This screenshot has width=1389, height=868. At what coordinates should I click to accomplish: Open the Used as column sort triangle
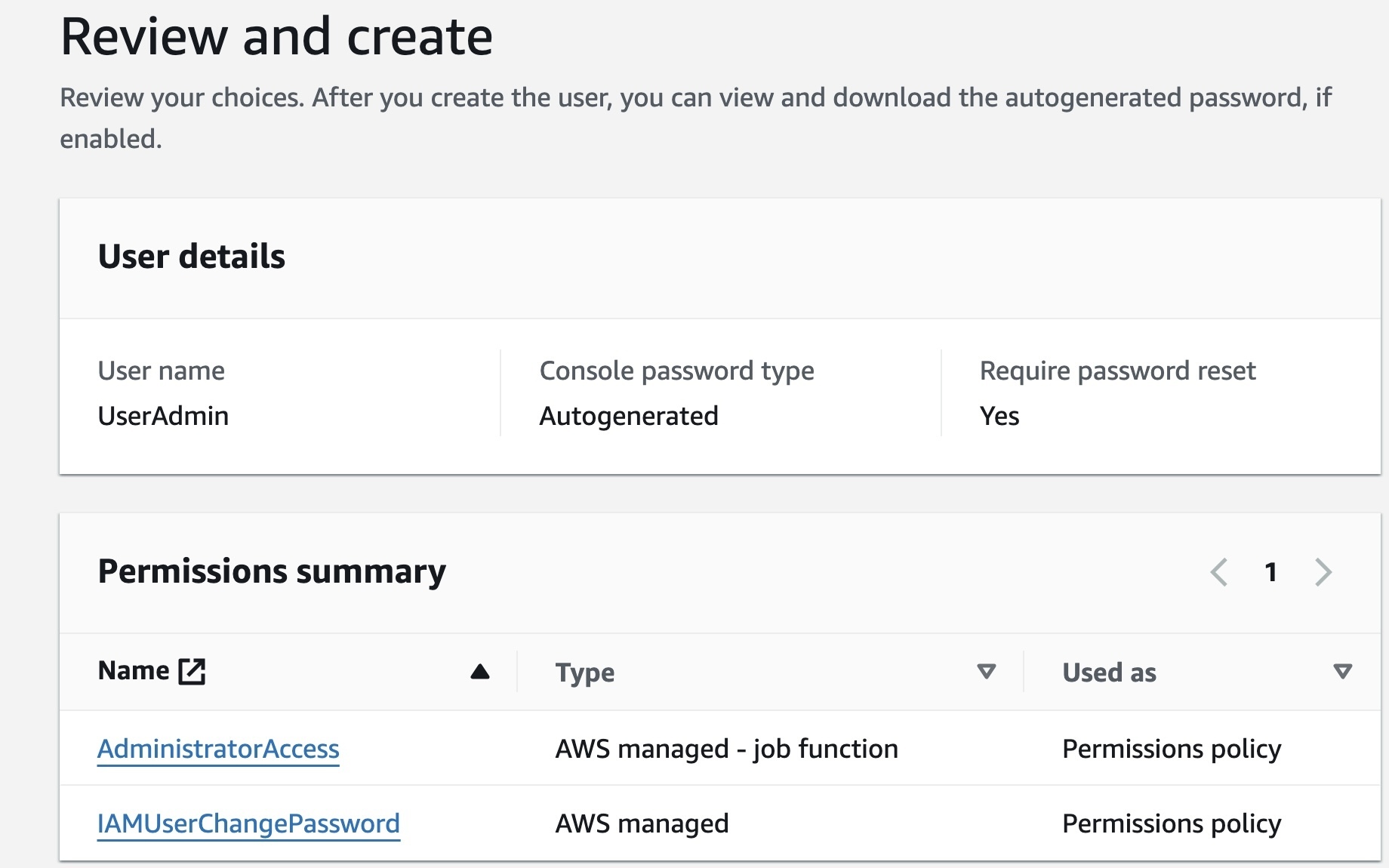1342,672
